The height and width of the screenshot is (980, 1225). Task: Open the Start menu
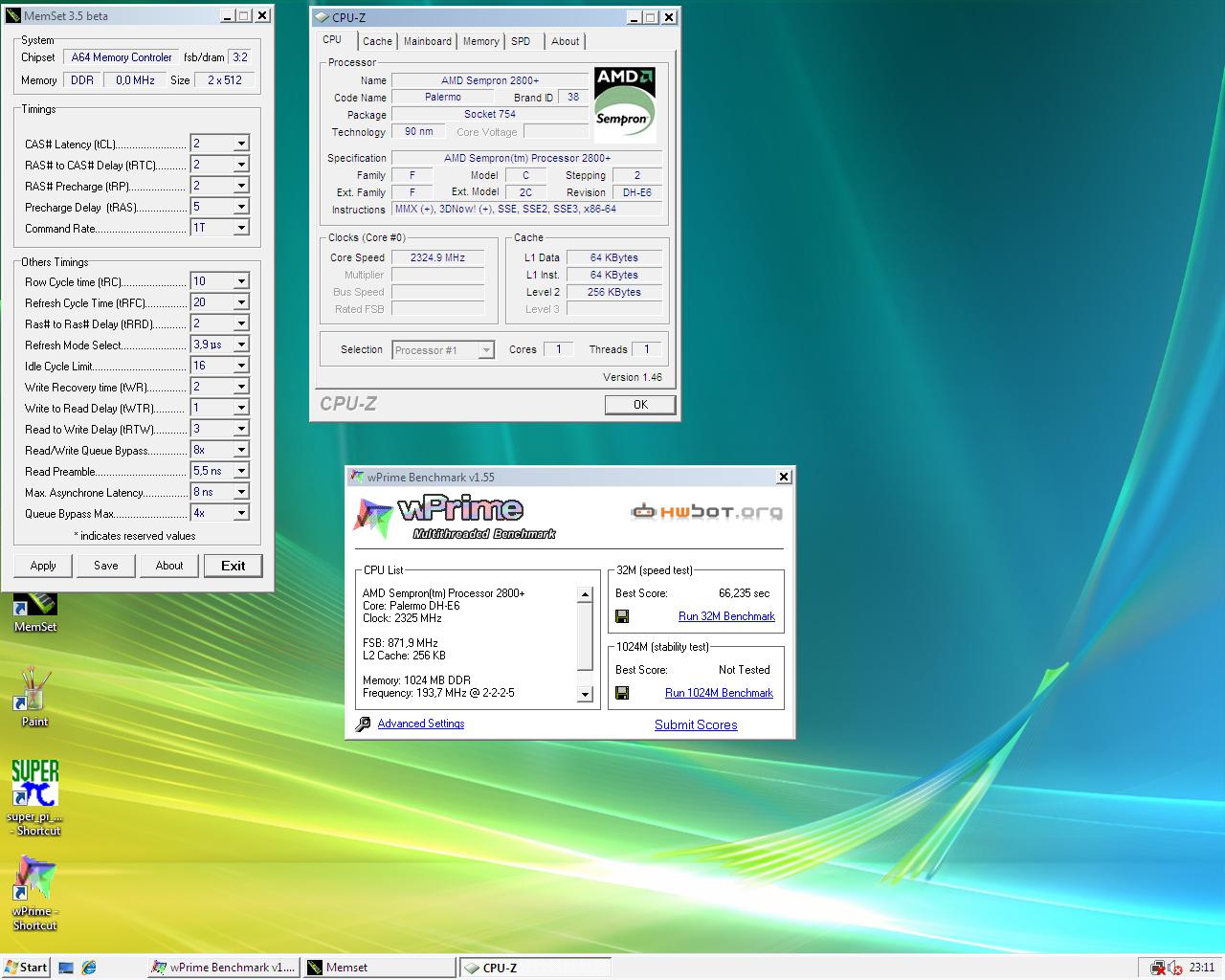coord(26,968)
